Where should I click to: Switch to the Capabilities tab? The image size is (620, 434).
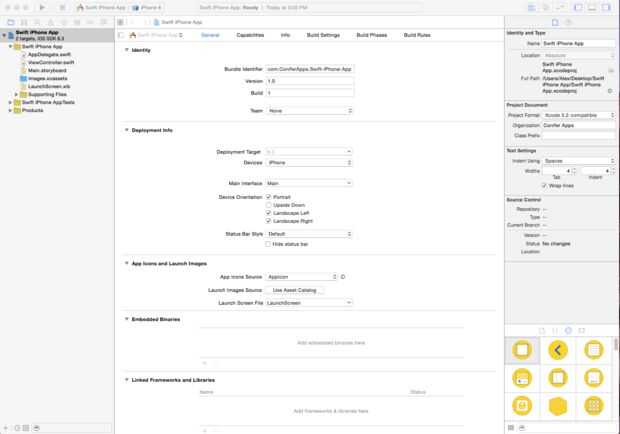pos(250,35)
